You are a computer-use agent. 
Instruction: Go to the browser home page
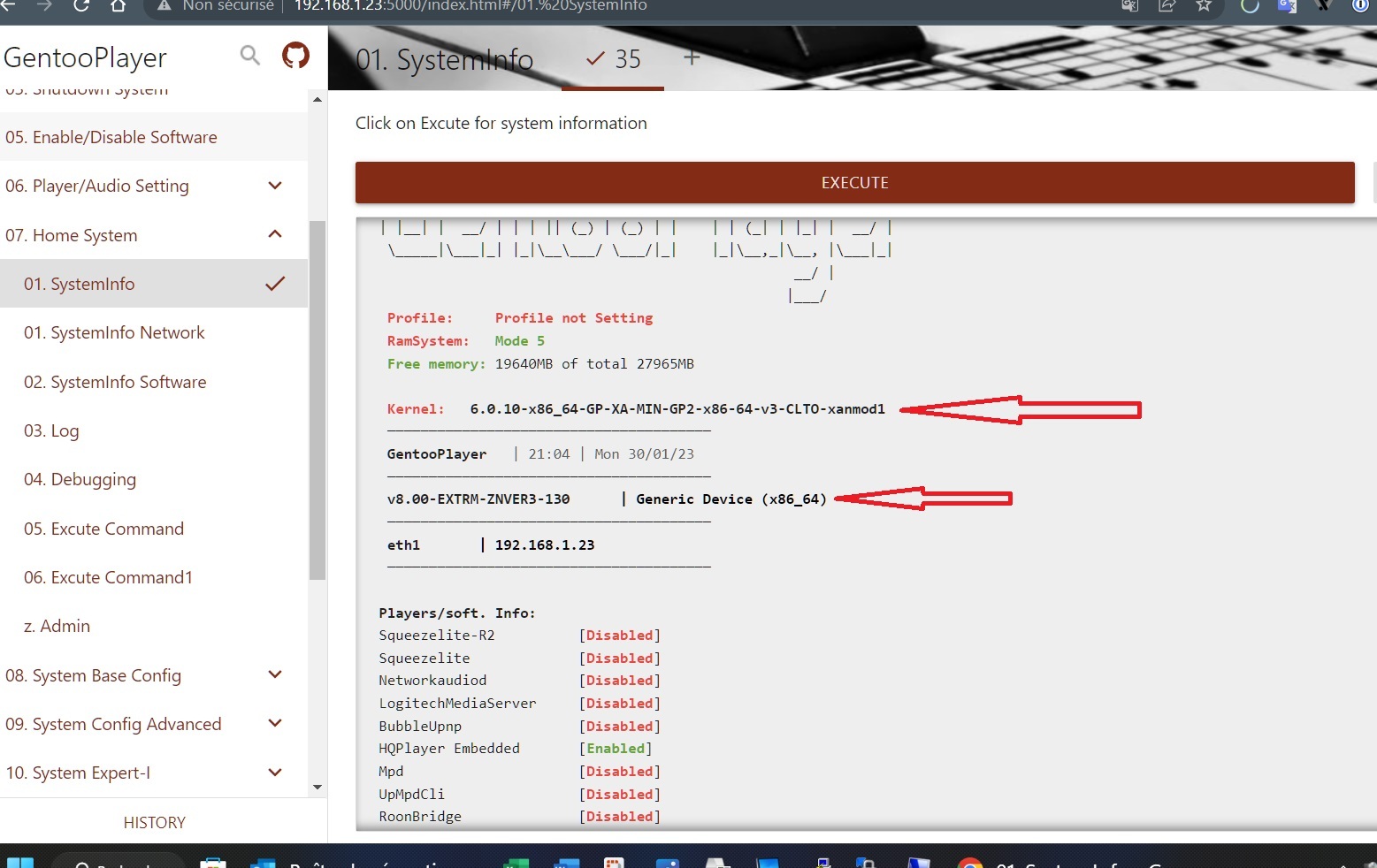click(x=118, y=5)
